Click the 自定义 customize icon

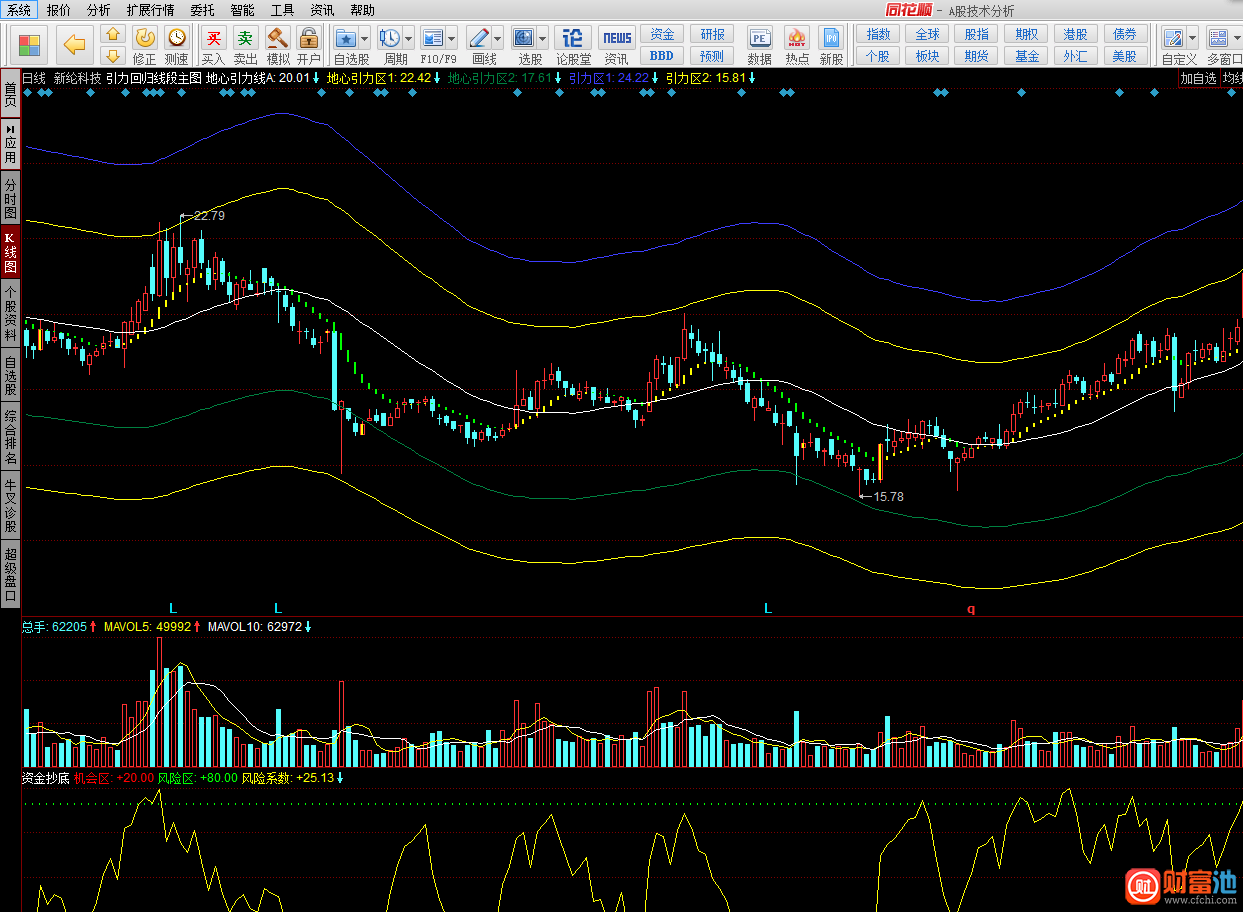pos(1174,38)
